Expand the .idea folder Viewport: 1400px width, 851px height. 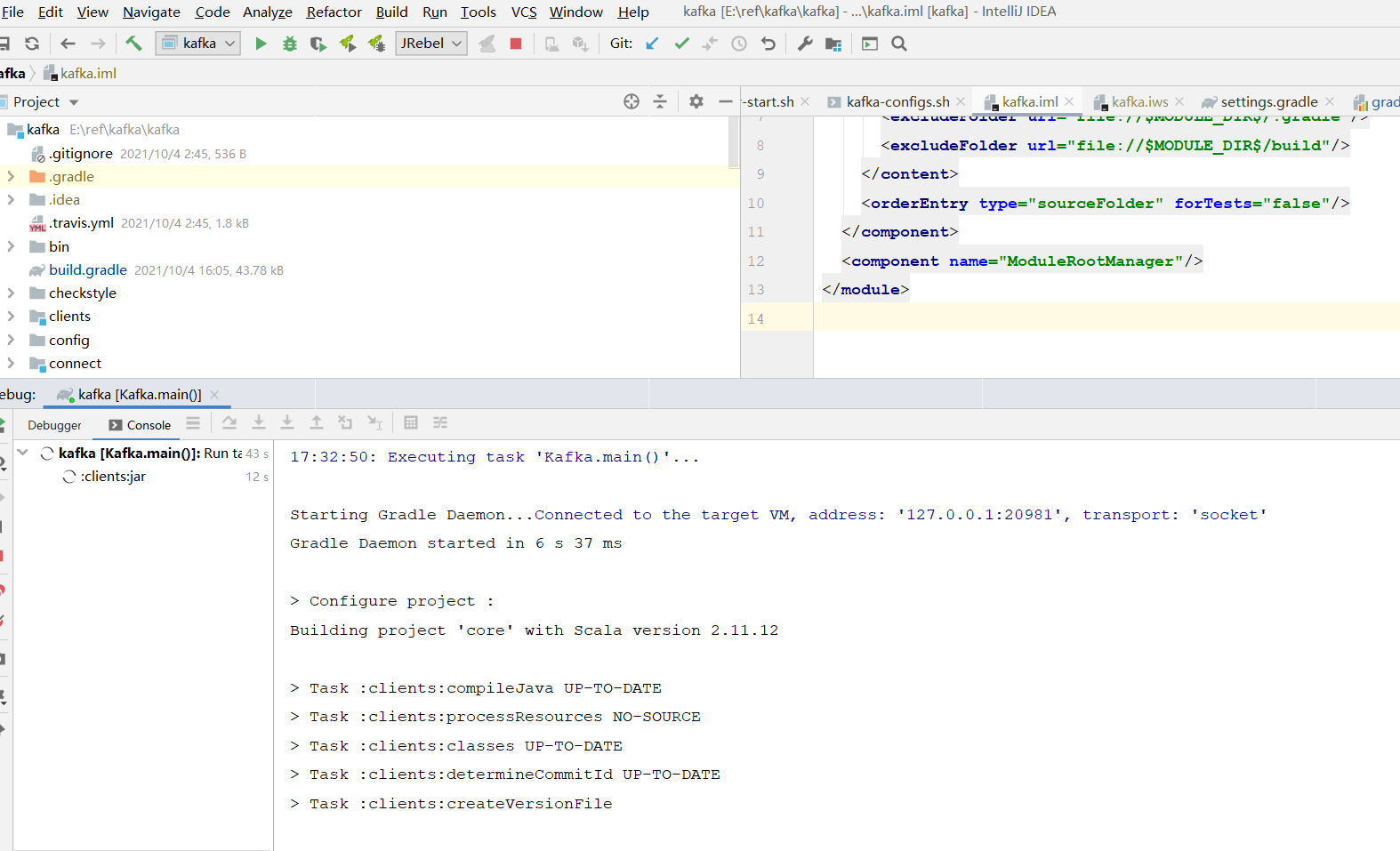11,199
